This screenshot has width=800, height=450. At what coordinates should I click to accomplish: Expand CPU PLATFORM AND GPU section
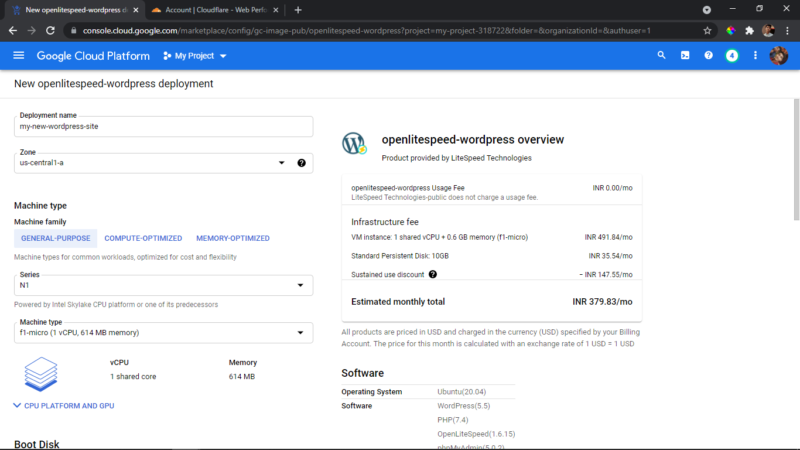[x=64, y=406]
